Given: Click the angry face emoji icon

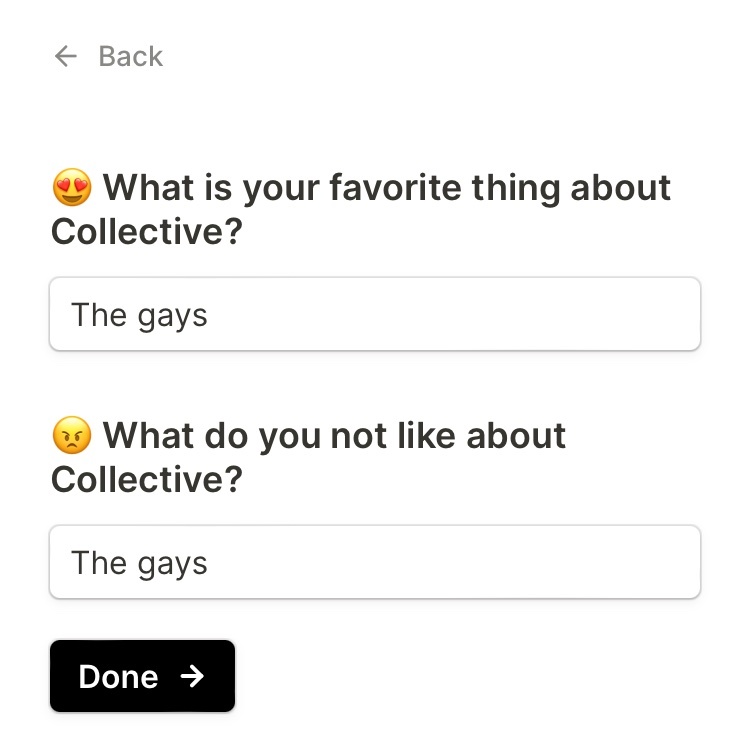Looking at the screenshot, I should (72, 435).
